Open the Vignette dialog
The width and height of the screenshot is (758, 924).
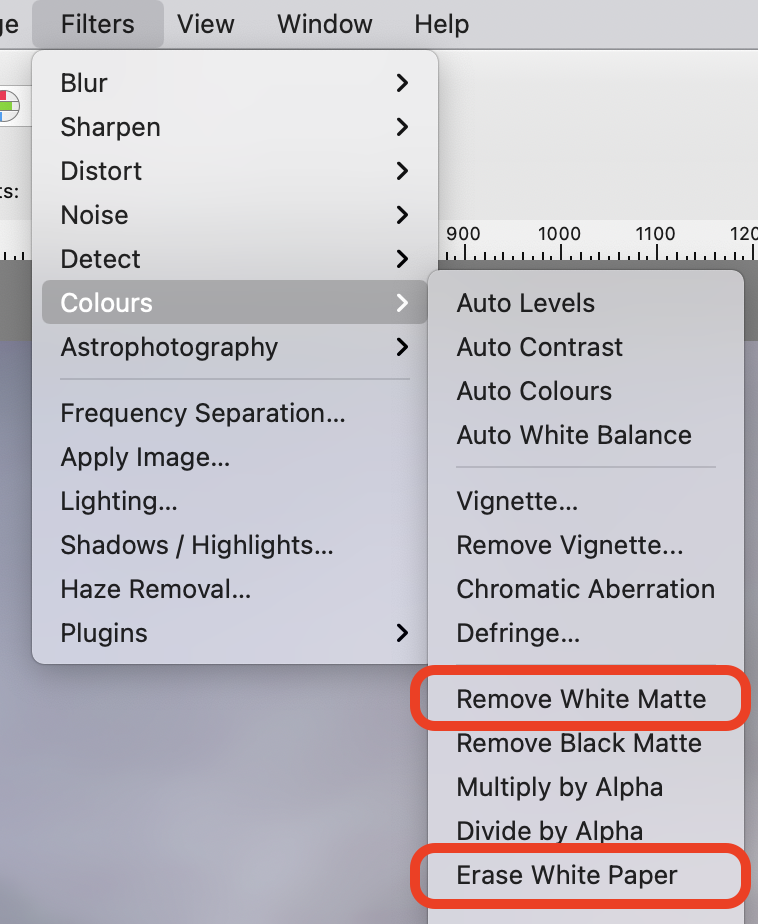coord(517,501)
